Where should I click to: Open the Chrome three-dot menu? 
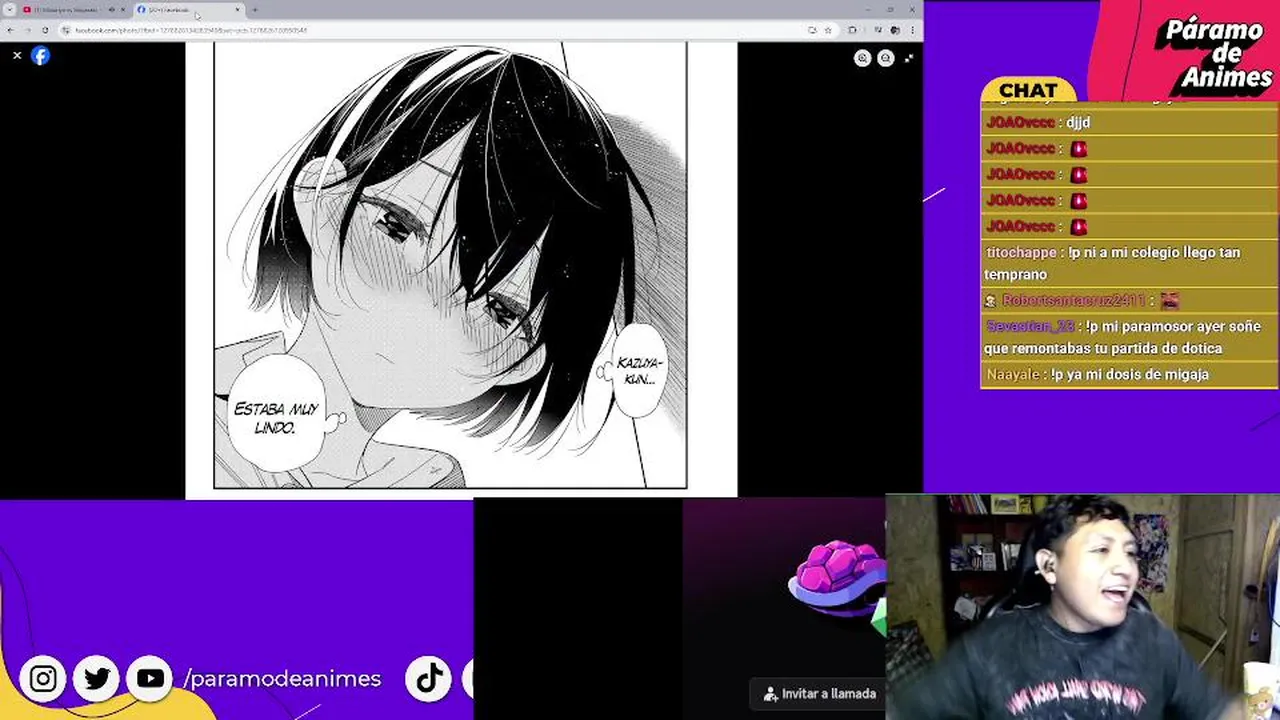coord(912,30)
